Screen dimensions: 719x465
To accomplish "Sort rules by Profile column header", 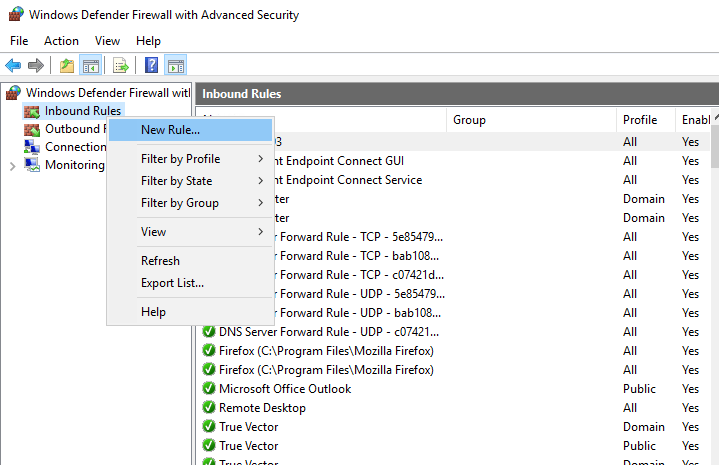I will (x=646, y=120).
